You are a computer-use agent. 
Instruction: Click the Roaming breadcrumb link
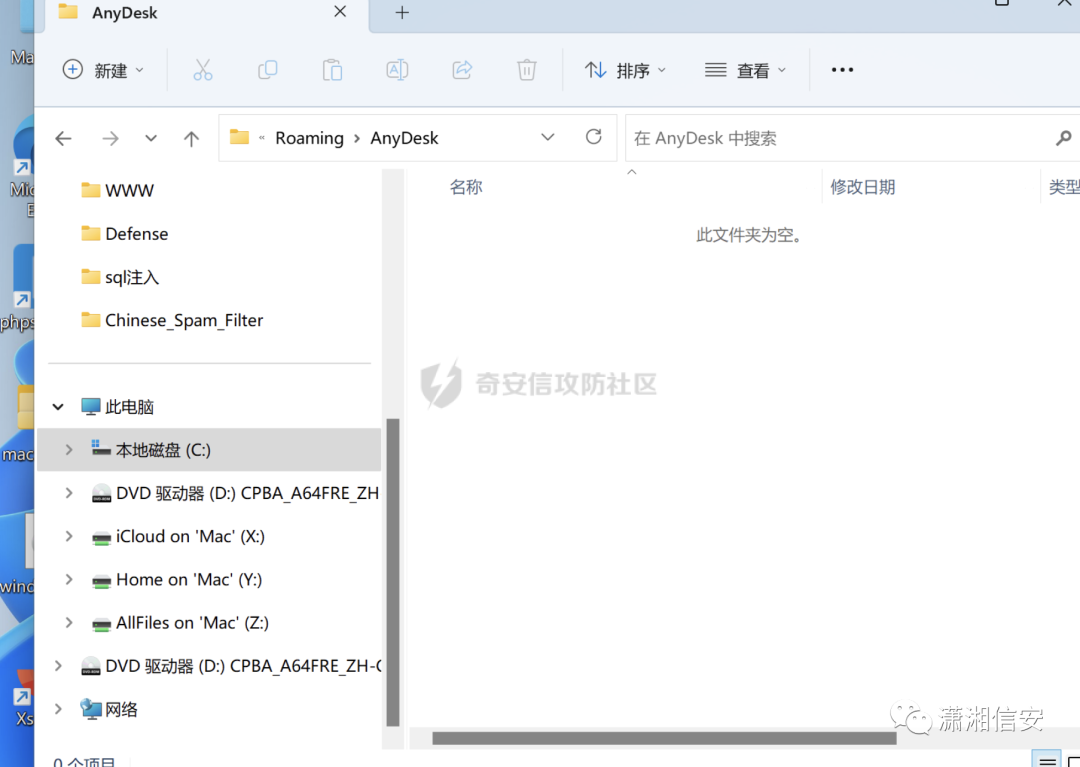pyautogui.click(x=309, y=137)
